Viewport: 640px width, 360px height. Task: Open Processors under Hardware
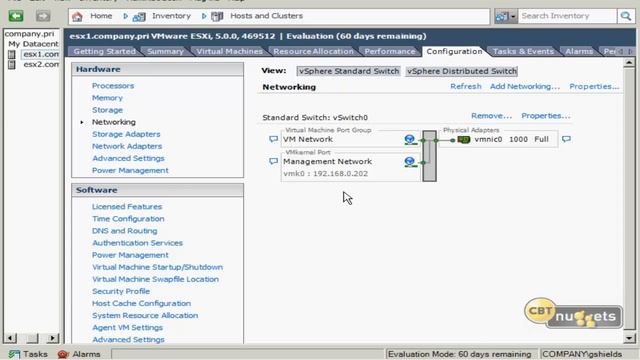pos(113,86)
